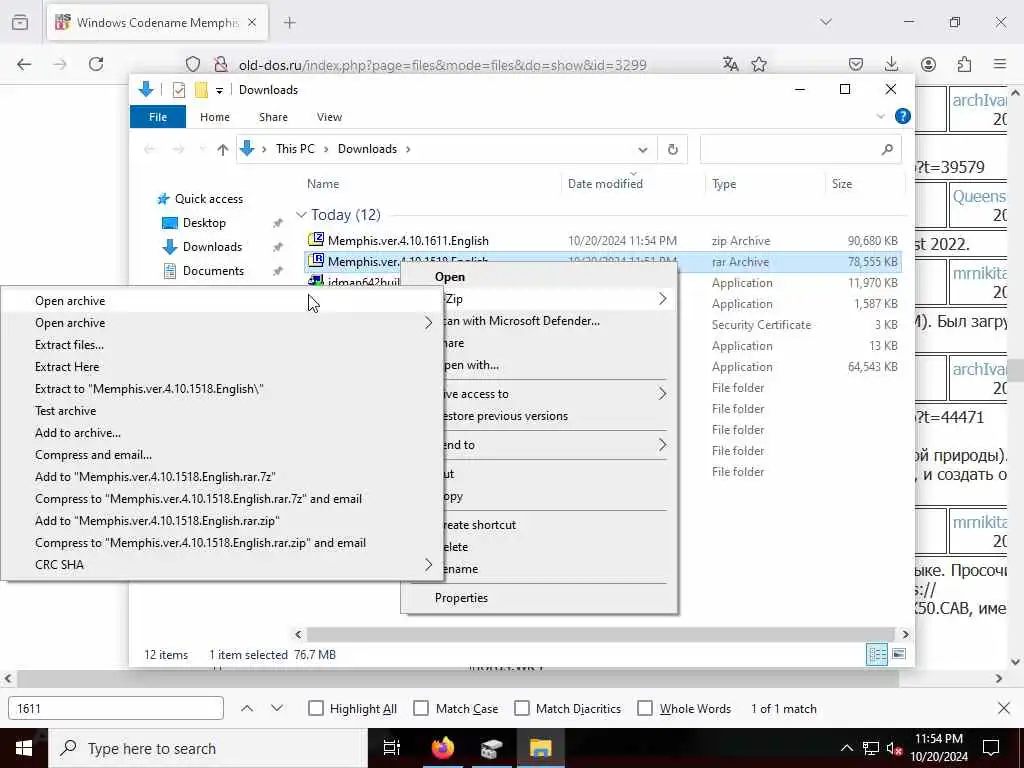Click Firefox back navigation arrow
The image size is (1024, 768).
coord(24,64)
